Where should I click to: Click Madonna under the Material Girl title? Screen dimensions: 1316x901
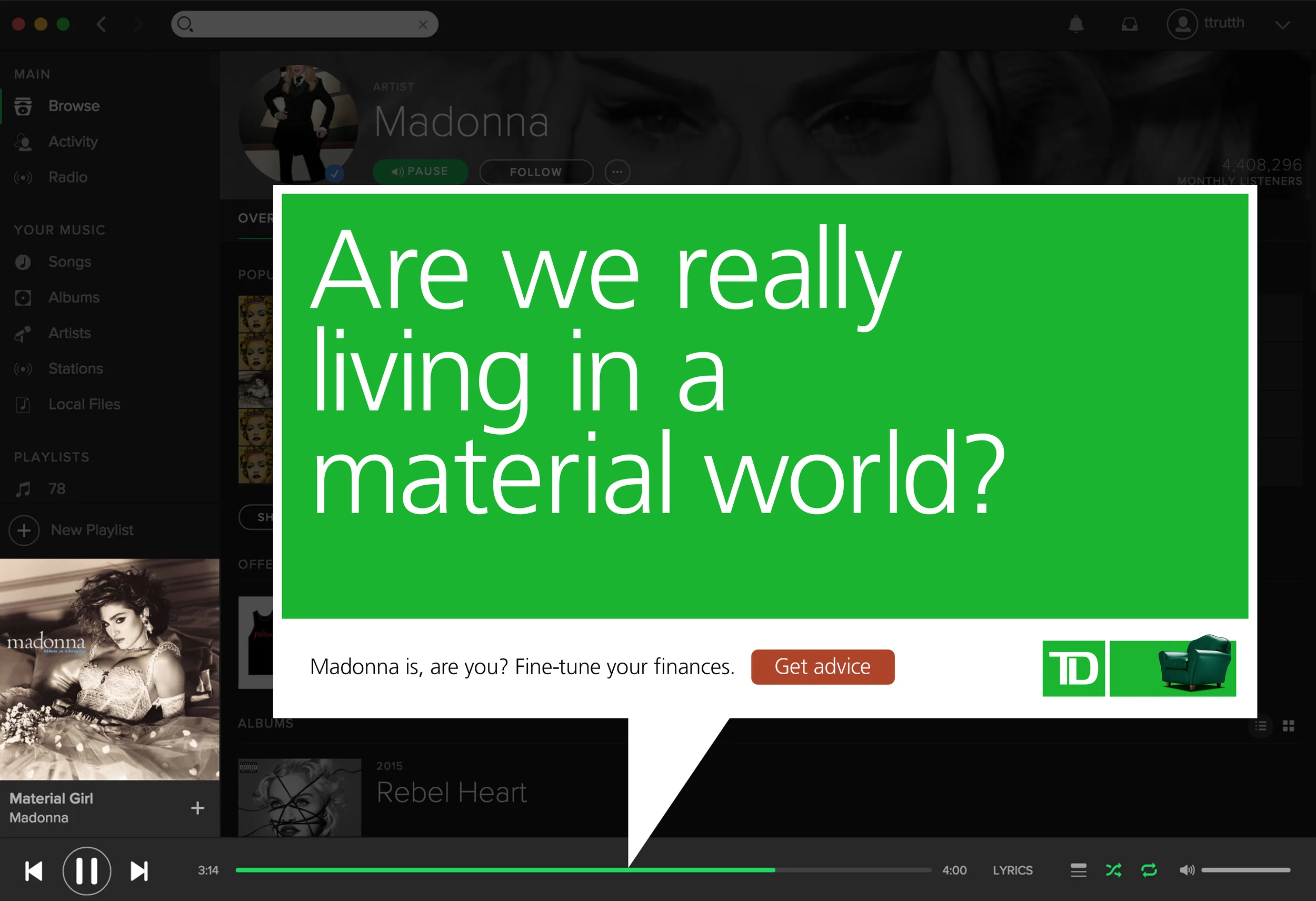pyautogui.click(x=39, y=818)
